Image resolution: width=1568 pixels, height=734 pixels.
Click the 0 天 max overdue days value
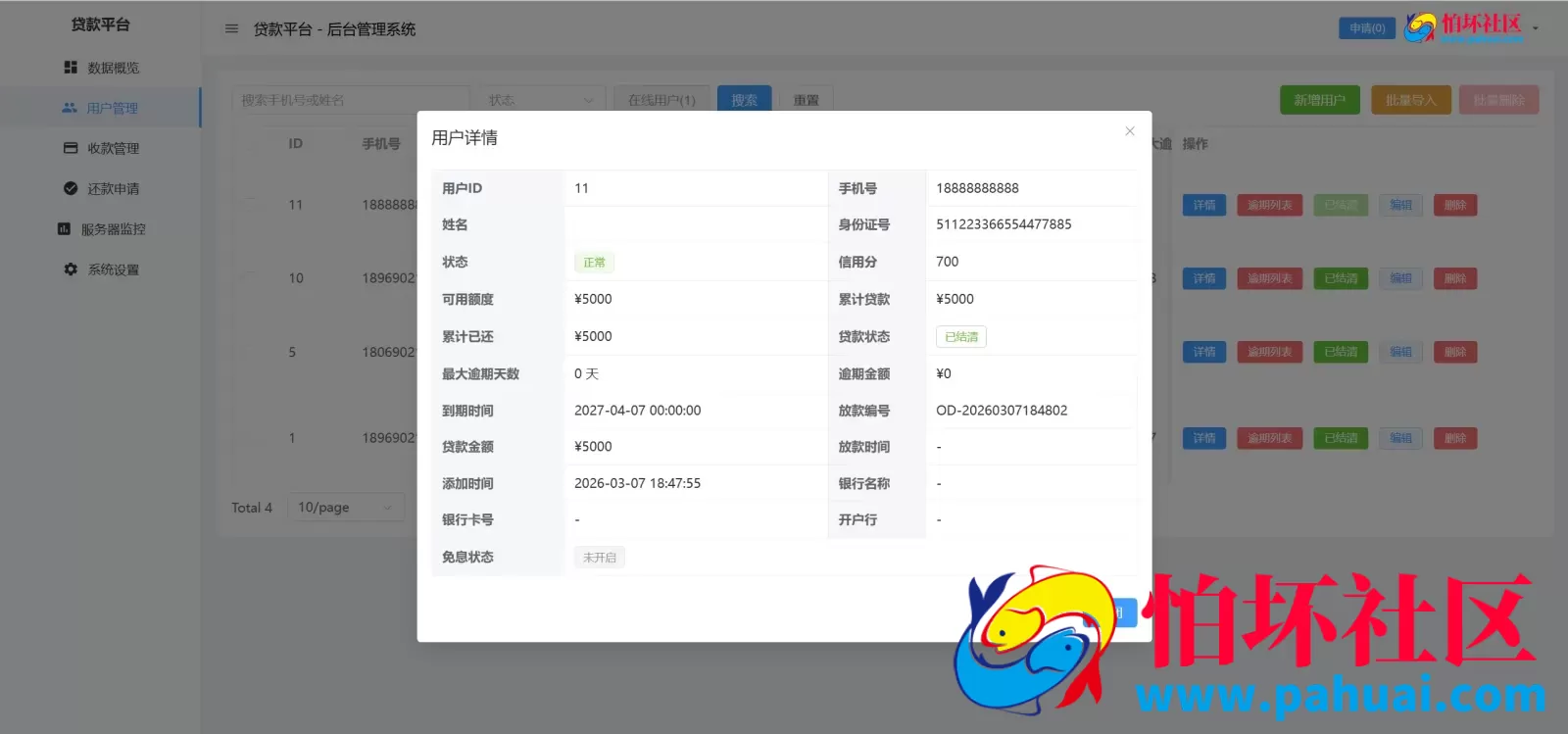tap(586, 373)
